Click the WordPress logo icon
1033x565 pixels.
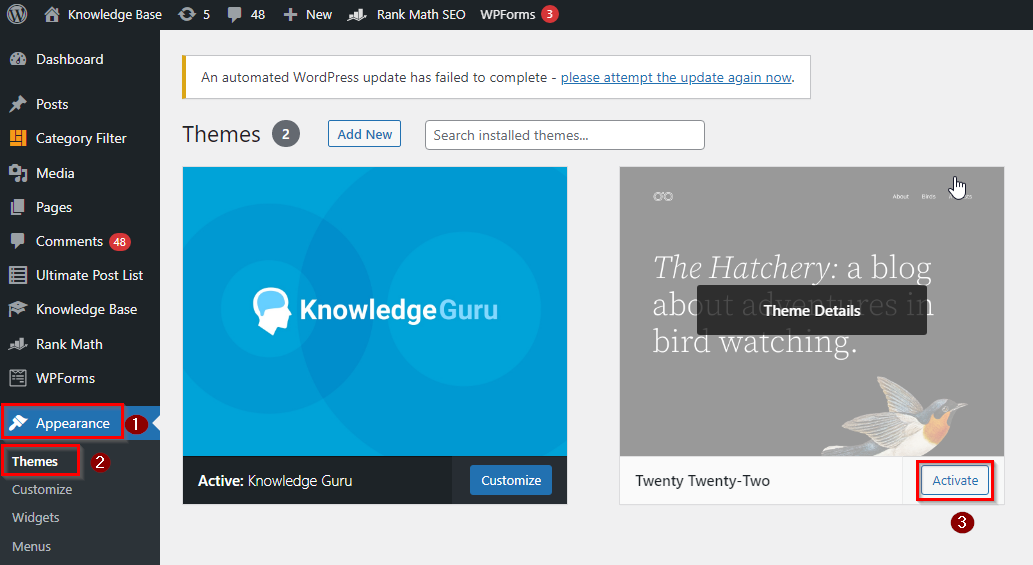click(17, 14)
